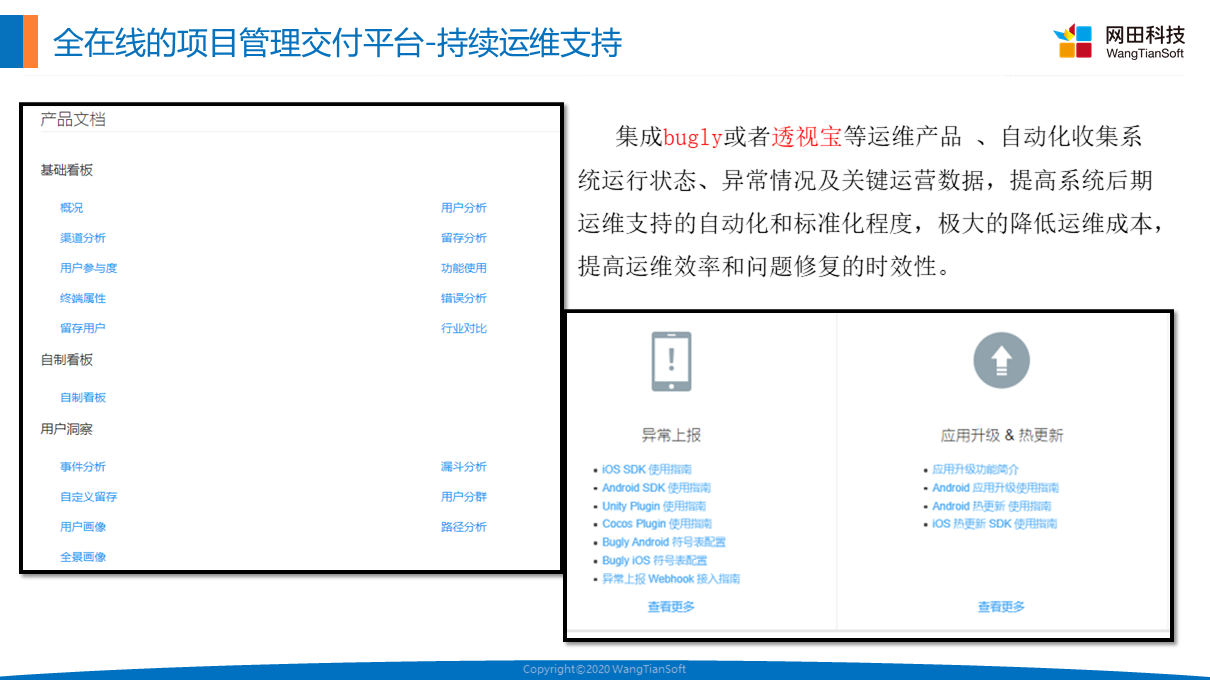Select the 用户参与度 link
This screenshot has width=1210, height=680.
[x=89, y=268]
